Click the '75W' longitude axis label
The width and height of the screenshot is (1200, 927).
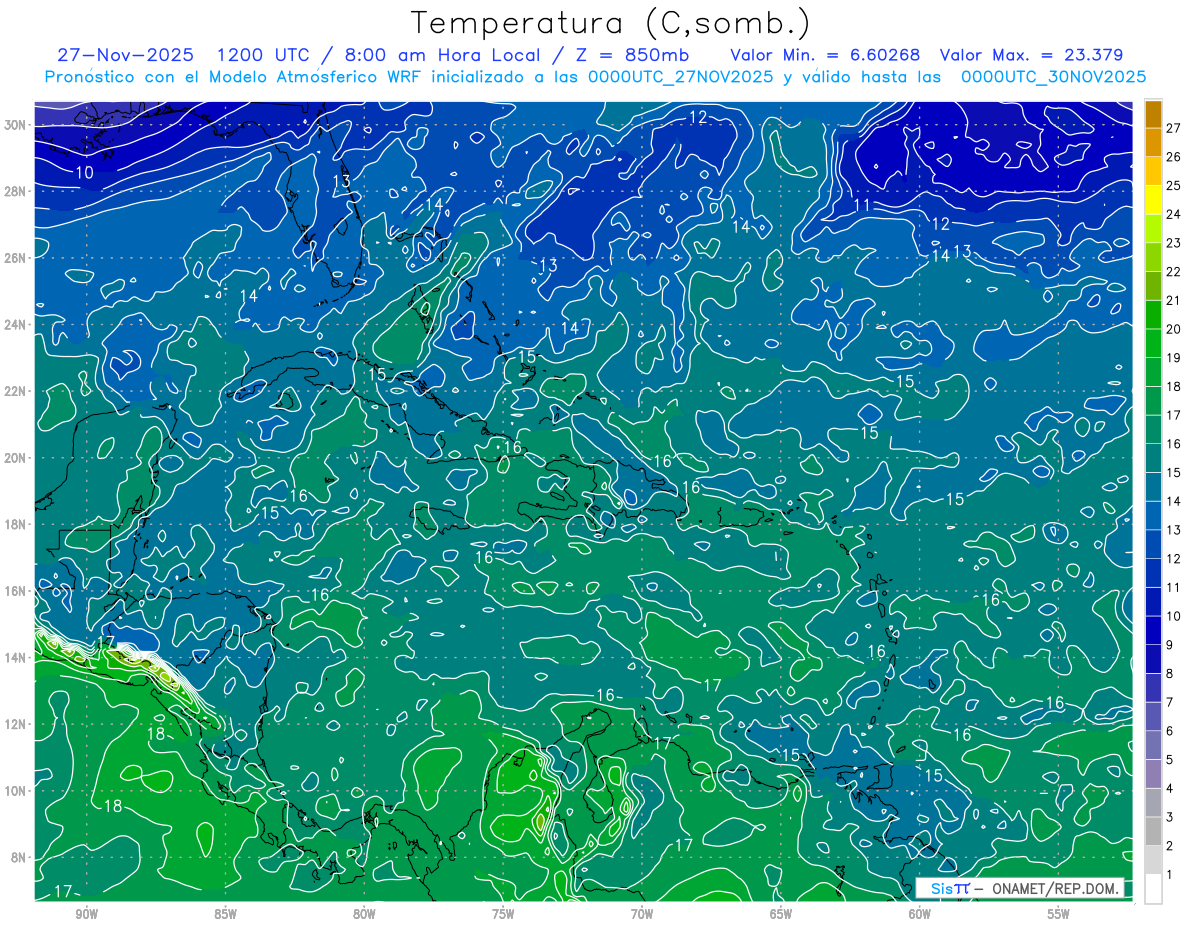click(x=503, y=914)
